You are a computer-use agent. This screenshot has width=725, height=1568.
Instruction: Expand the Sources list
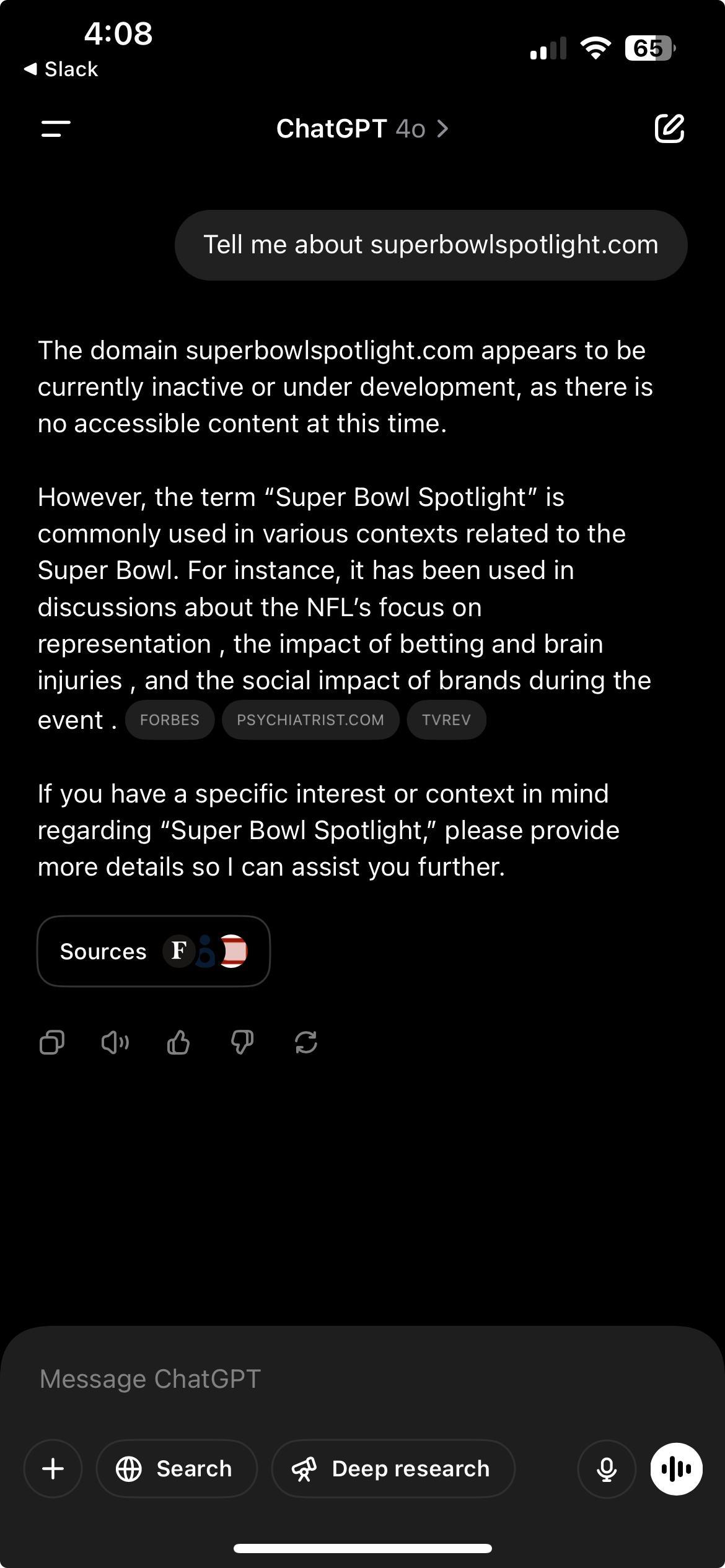154,951
